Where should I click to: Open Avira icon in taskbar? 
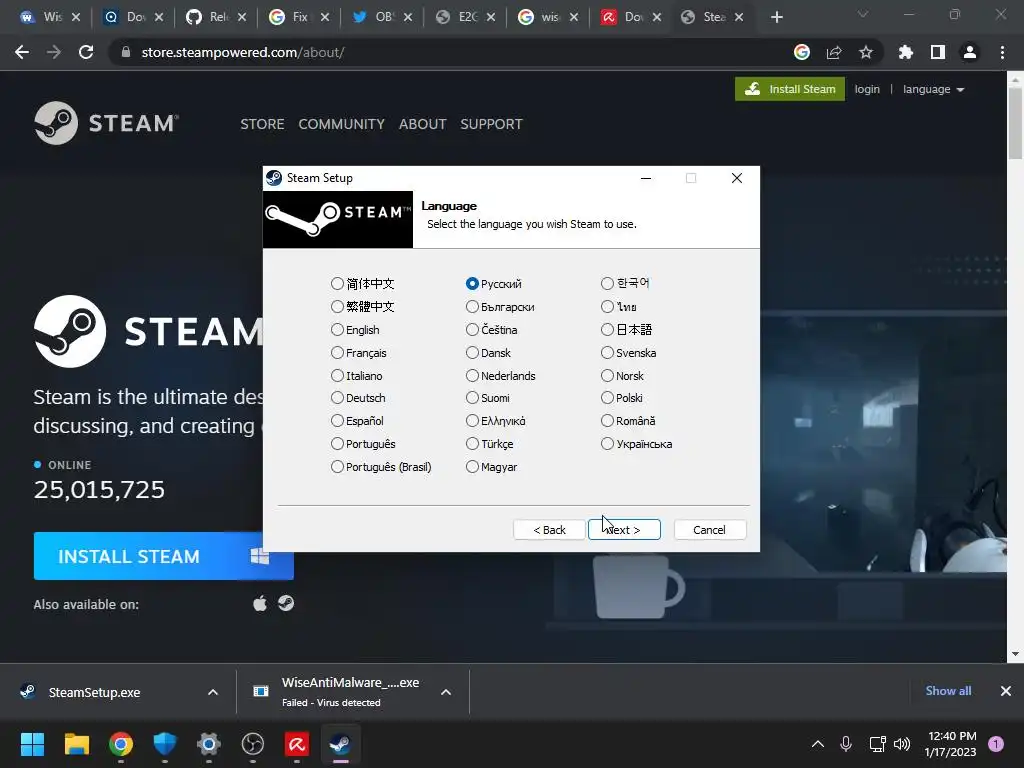[297, 744]
